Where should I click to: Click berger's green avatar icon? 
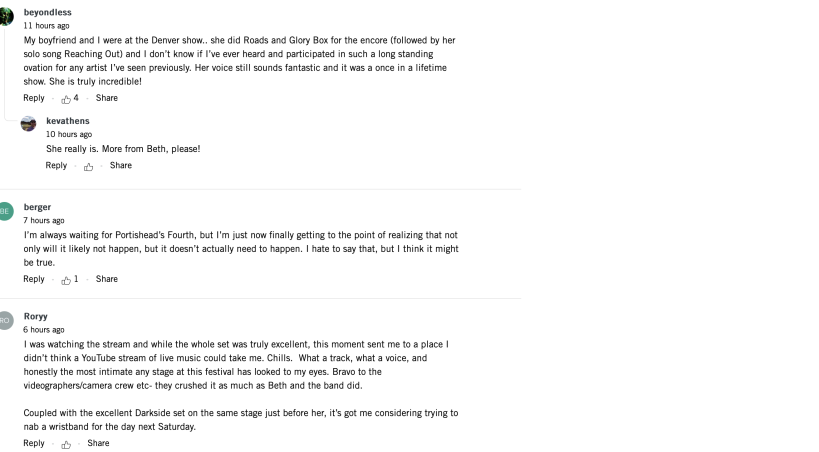point(6,211)
